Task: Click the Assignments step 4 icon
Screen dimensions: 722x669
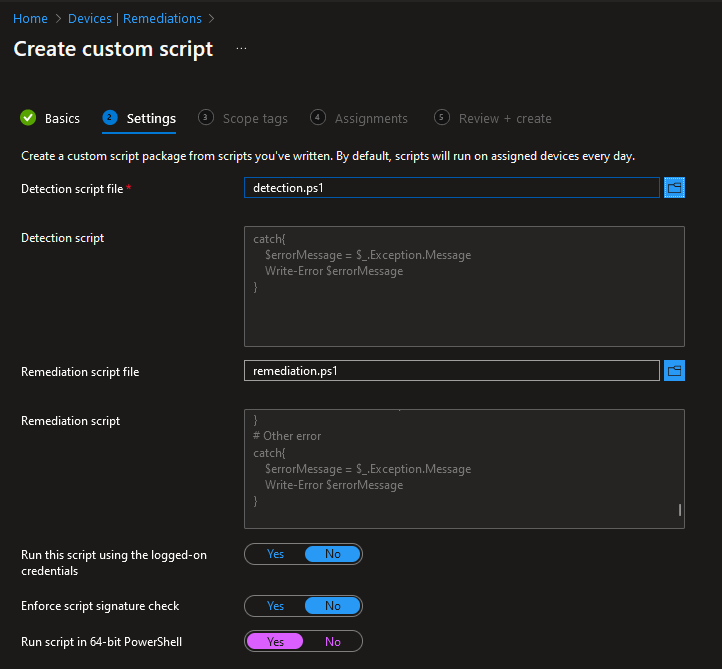Action: 317,118
